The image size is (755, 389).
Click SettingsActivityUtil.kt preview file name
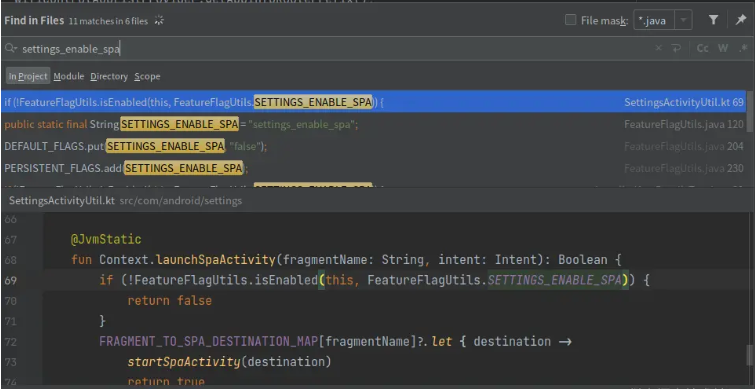(x=62, y=200)
